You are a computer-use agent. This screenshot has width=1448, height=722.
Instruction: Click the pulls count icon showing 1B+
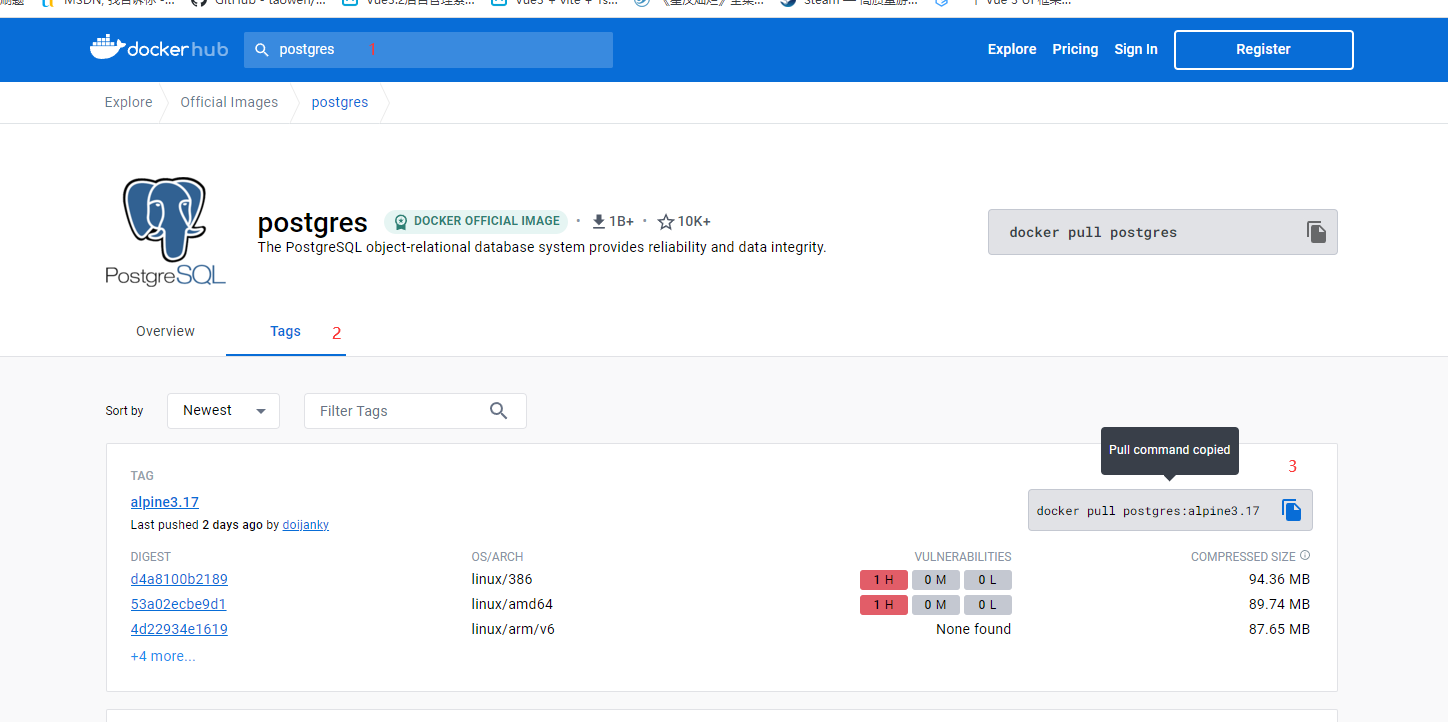click(x=598, y=221)
